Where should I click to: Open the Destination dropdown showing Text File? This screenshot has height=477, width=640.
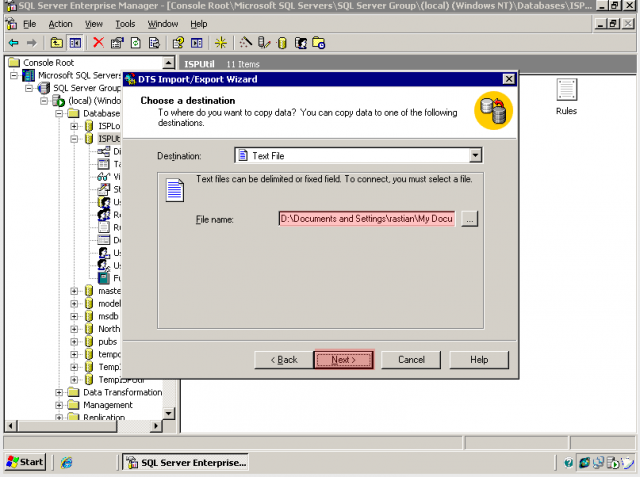(476, 155)
